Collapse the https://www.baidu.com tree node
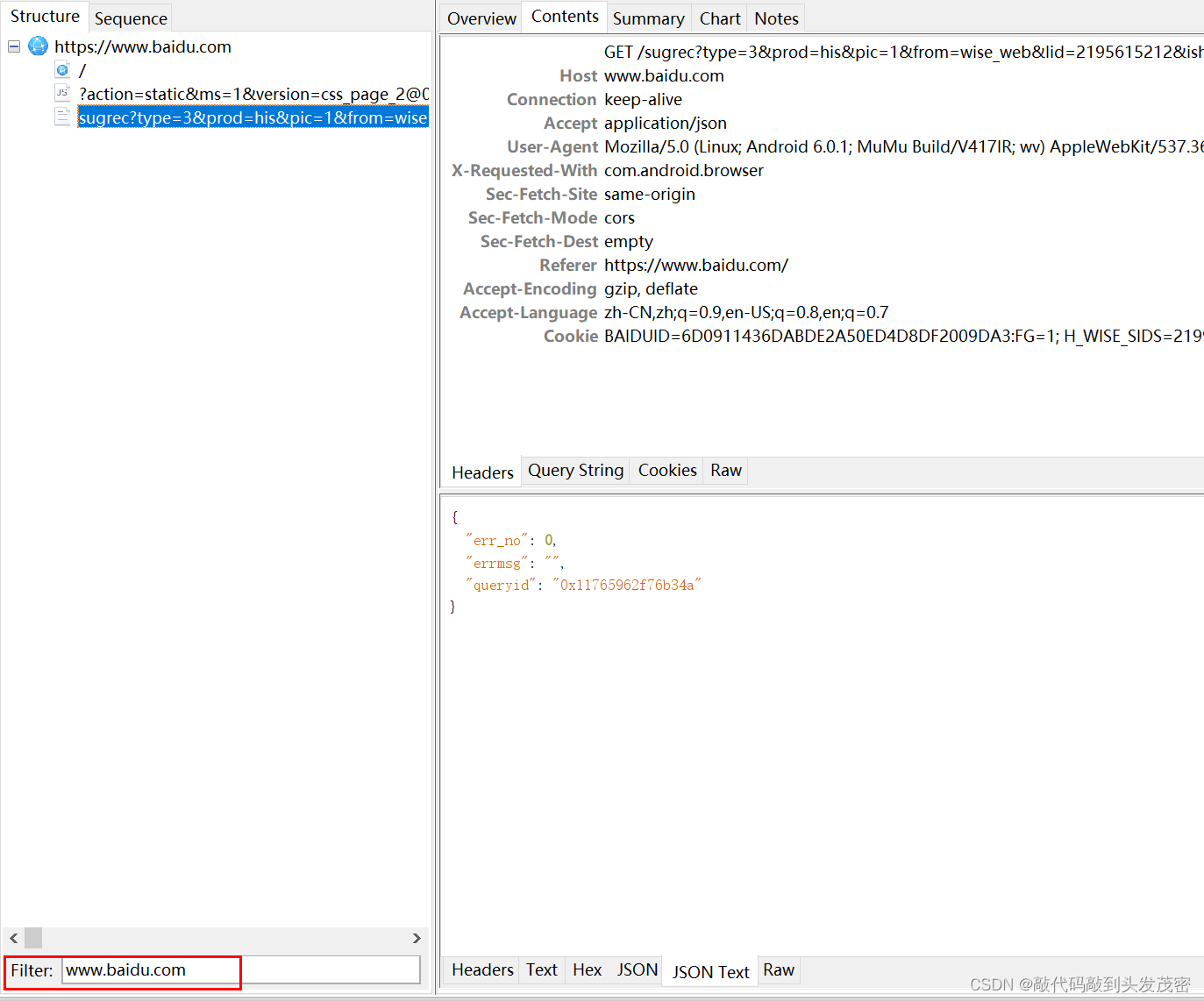The width and height of the screenshot is (1204, 1001). (x=14, y=46)
